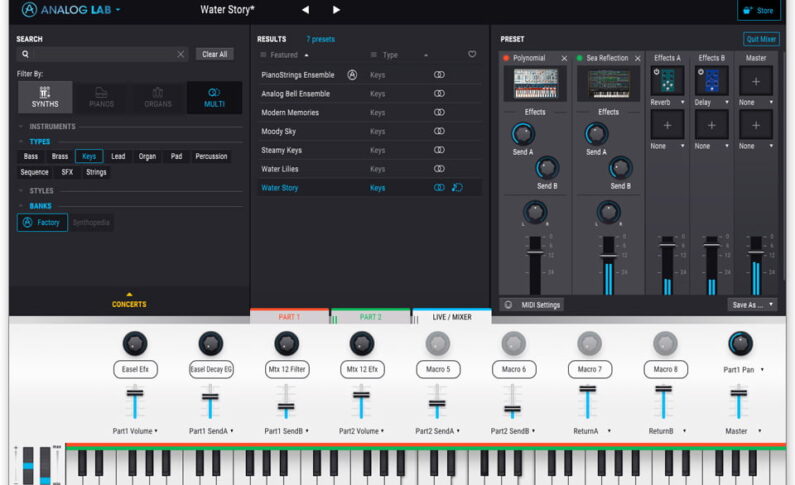The height and width of the screenshot is (485, 795).
Task: Toggle the Pad type filter
Action: (x=176, y=156)
